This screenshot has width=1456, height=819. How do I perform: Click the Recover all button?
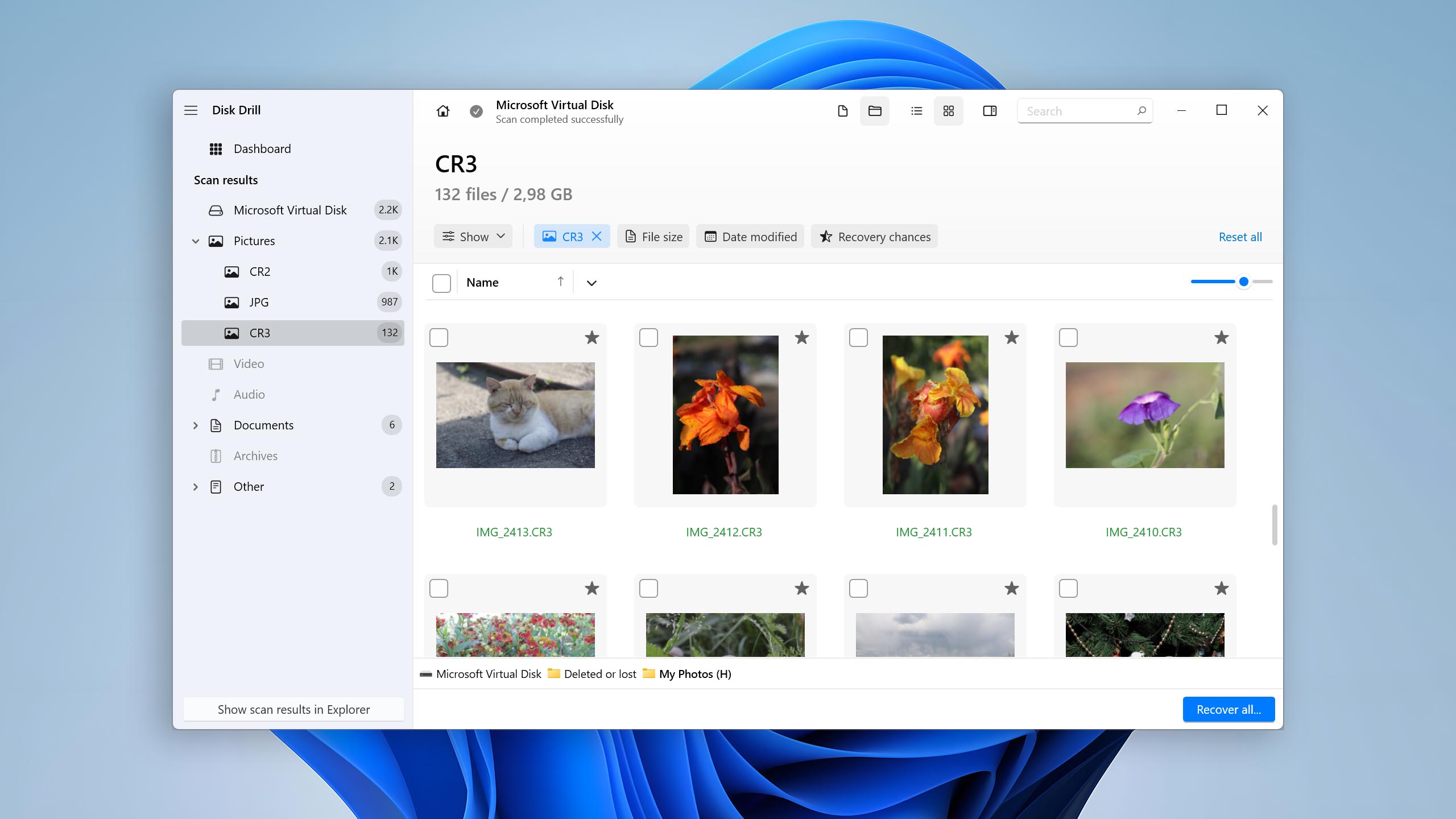pos(1229,709)
